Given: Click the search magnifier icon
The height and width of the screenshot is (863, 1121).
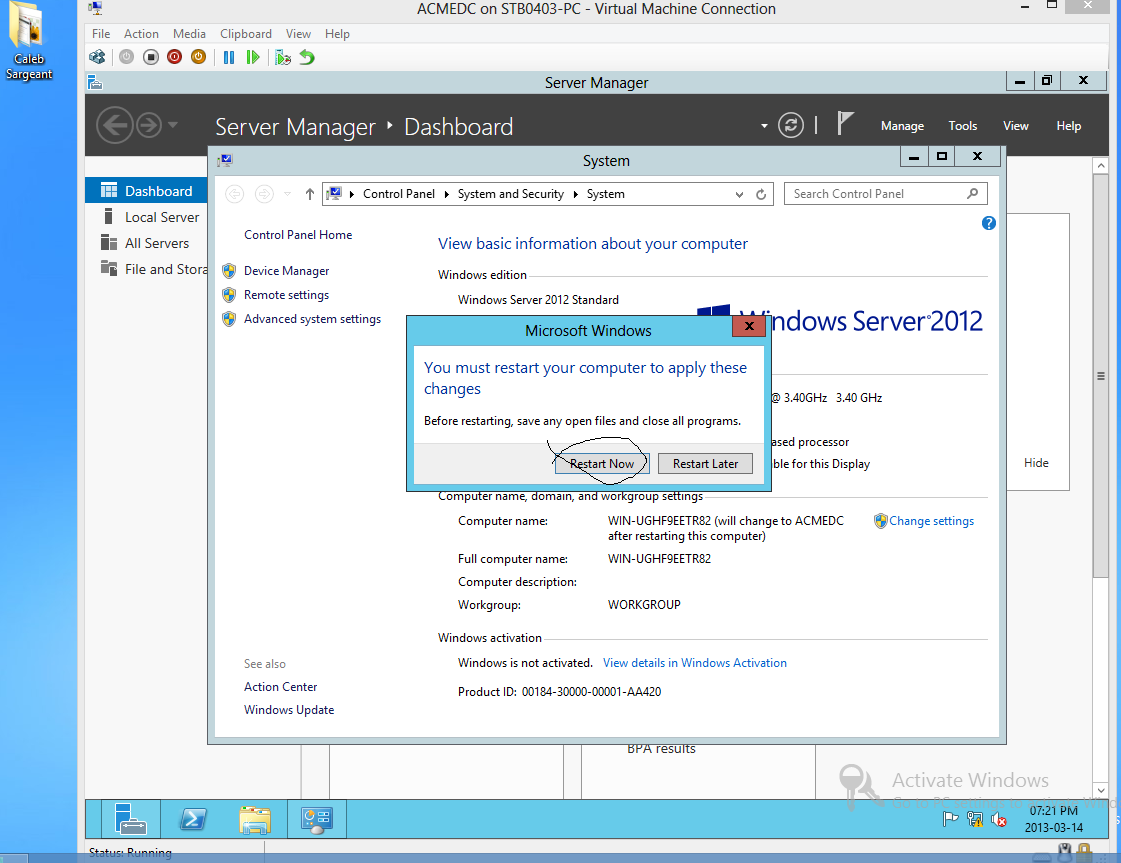Looking at the screenshot, I should point(972,194).
